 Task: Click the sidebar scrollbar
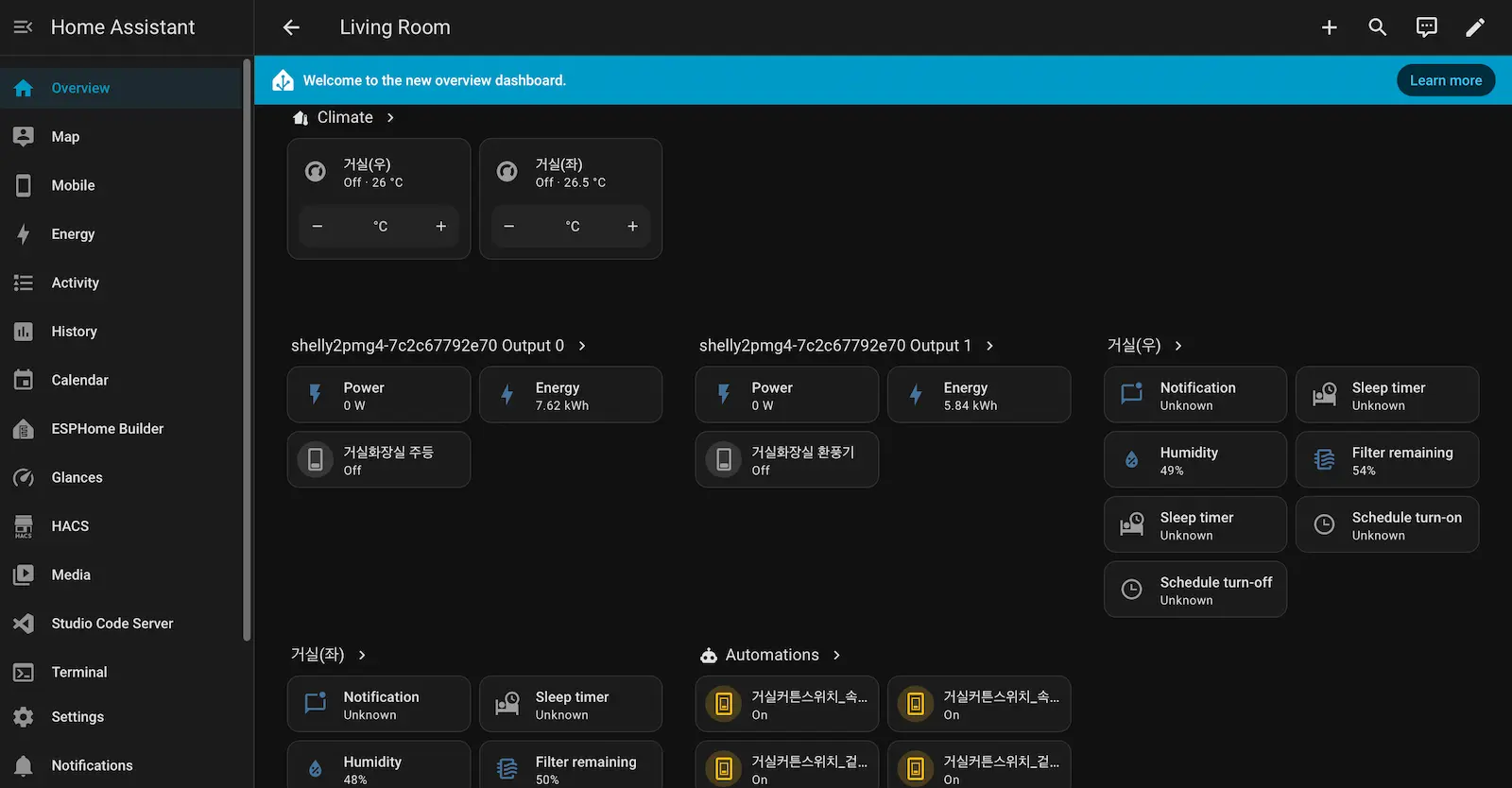(248, 350)
